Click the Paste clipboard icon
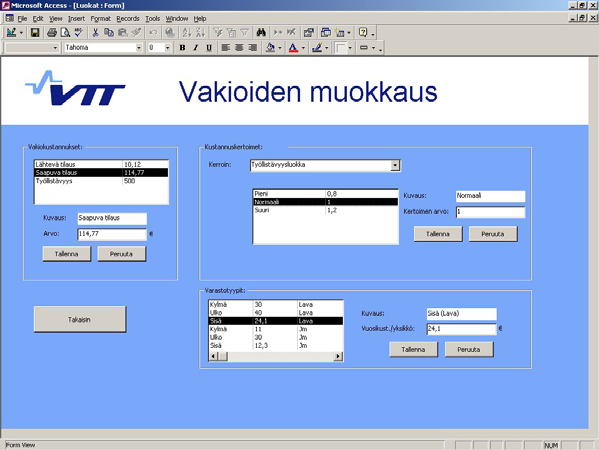Viewport: 599px width, 450px height. coord(123,32)
